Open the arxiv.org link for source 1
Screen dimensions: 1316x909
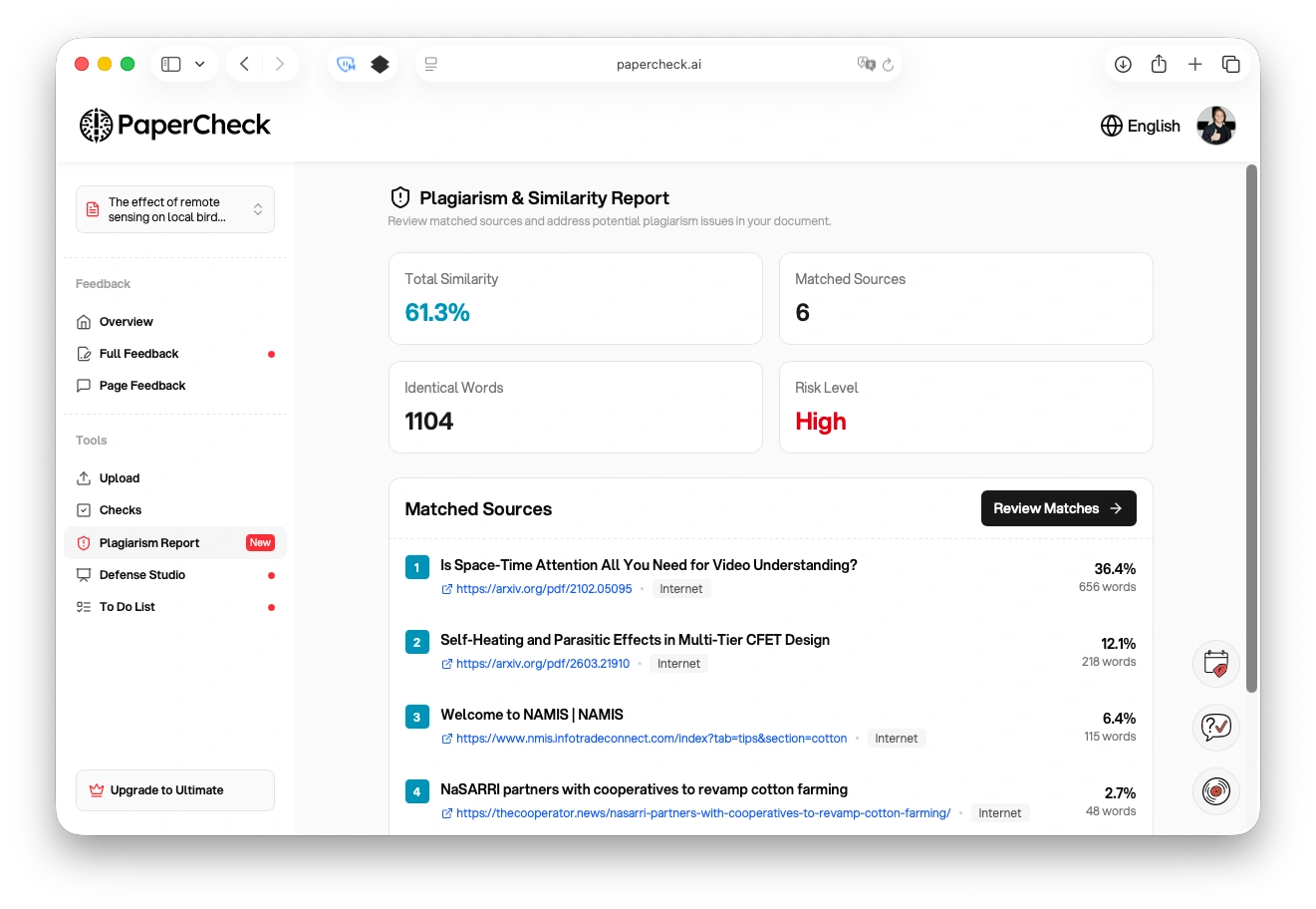[x=543, y=588]
